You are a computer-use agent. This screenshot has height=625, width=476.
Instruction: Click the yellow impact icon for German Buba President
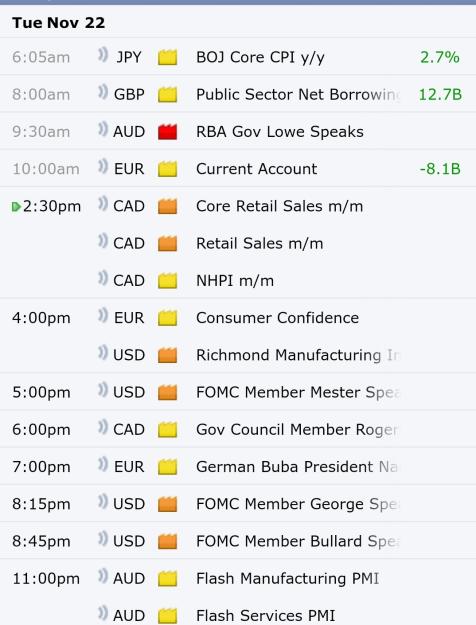pyautogui.click(x=167, y=467)
